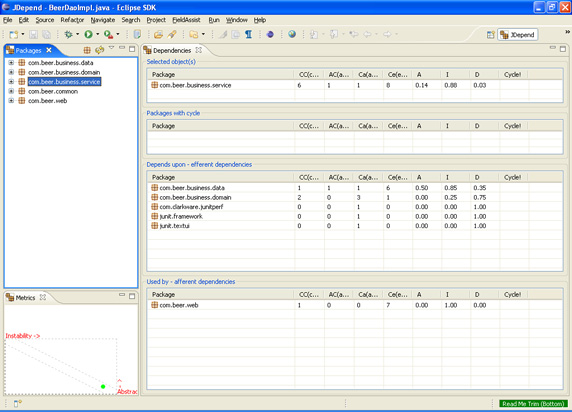This screenshot has height=412, width=572.
Task: Click the External Tools run icon
Action: 108,34
